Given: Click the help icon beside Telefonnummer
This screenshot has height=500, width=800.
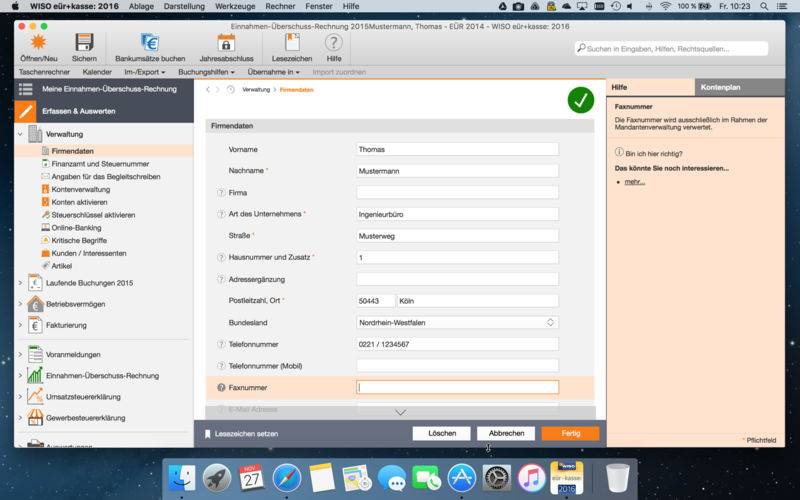Looking at the screenshot, I should coord(221,344).
